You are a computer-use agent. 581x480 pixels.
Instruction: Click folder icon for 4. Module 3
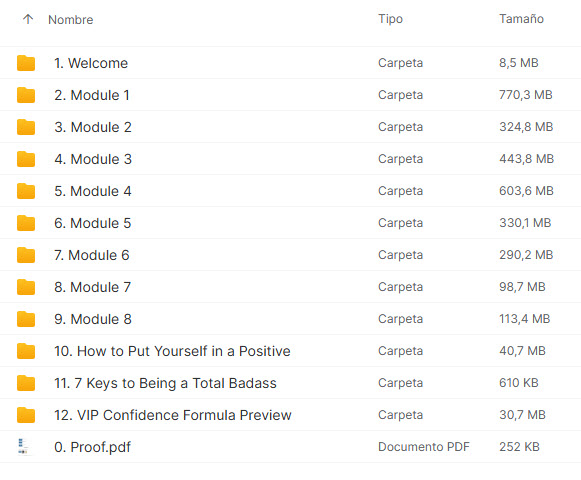(x=26, y=159)
